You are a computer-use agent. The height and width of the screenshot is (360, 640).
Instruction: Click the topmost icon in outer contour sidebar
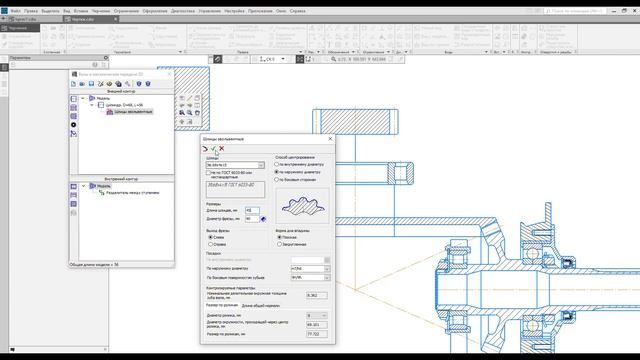pos(73,99)
